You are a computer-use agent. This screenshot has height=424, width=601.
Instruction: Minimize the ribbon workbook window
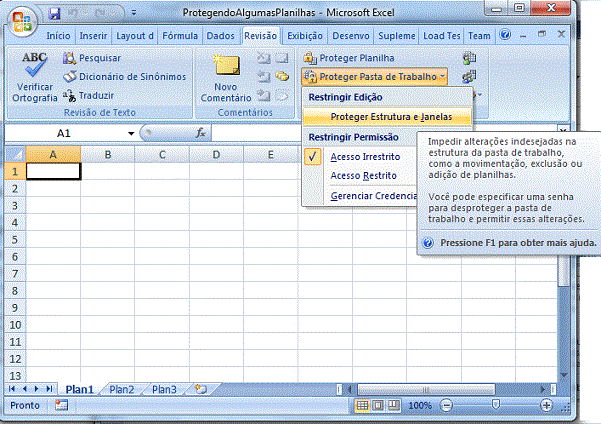[523, 36]
